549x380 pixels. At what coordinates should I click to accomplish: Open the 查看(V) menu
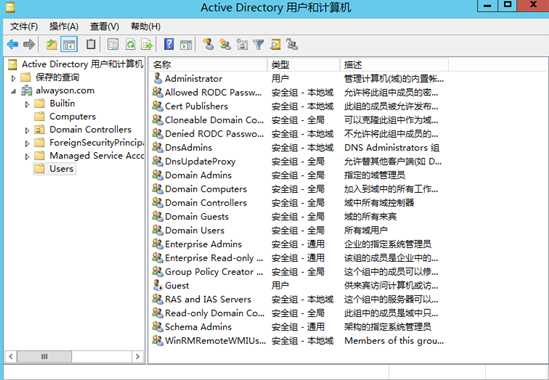click(104, 27)
